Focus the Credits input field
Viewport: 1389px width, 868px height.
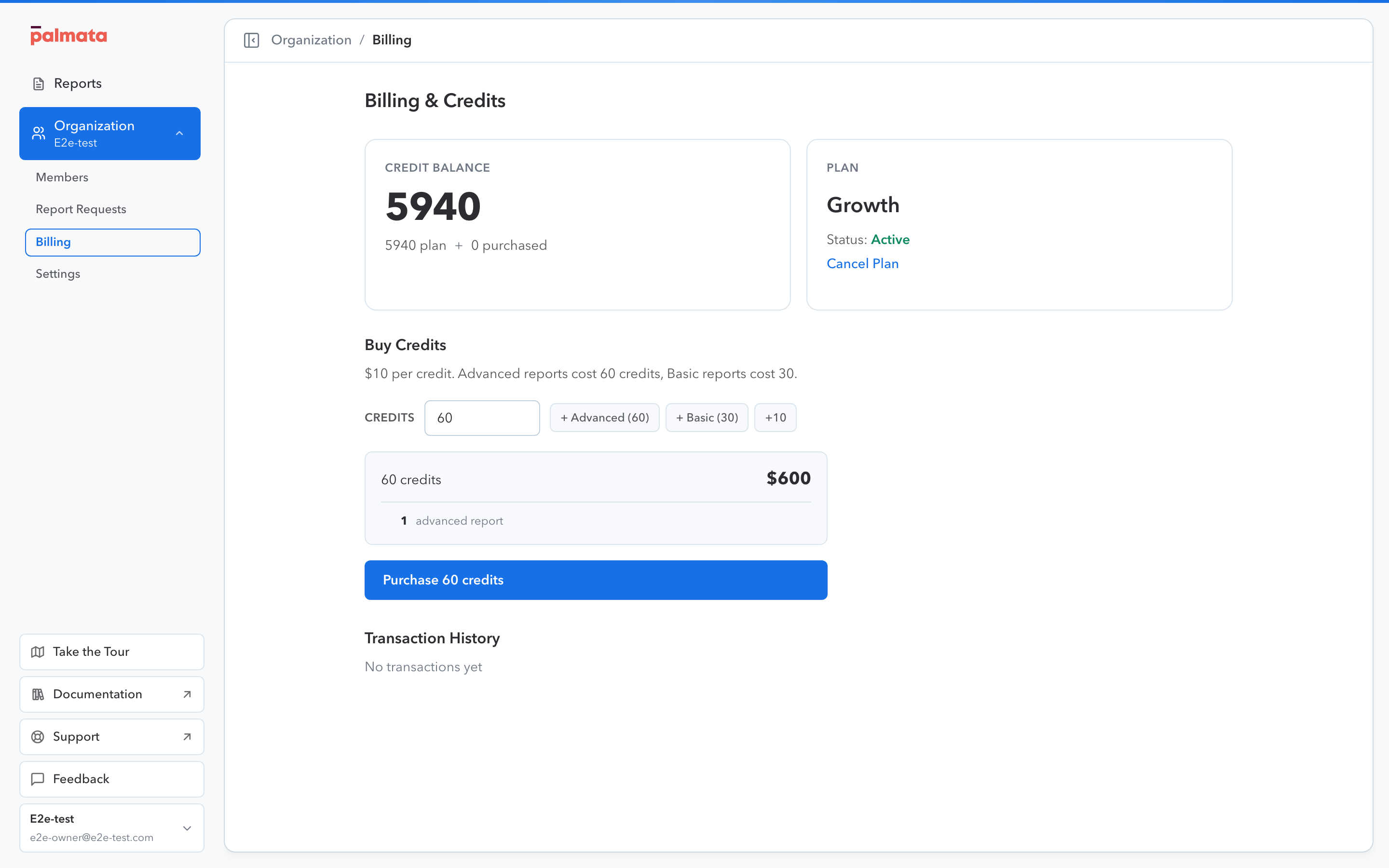pyautogui.click(x=482, y=418)
